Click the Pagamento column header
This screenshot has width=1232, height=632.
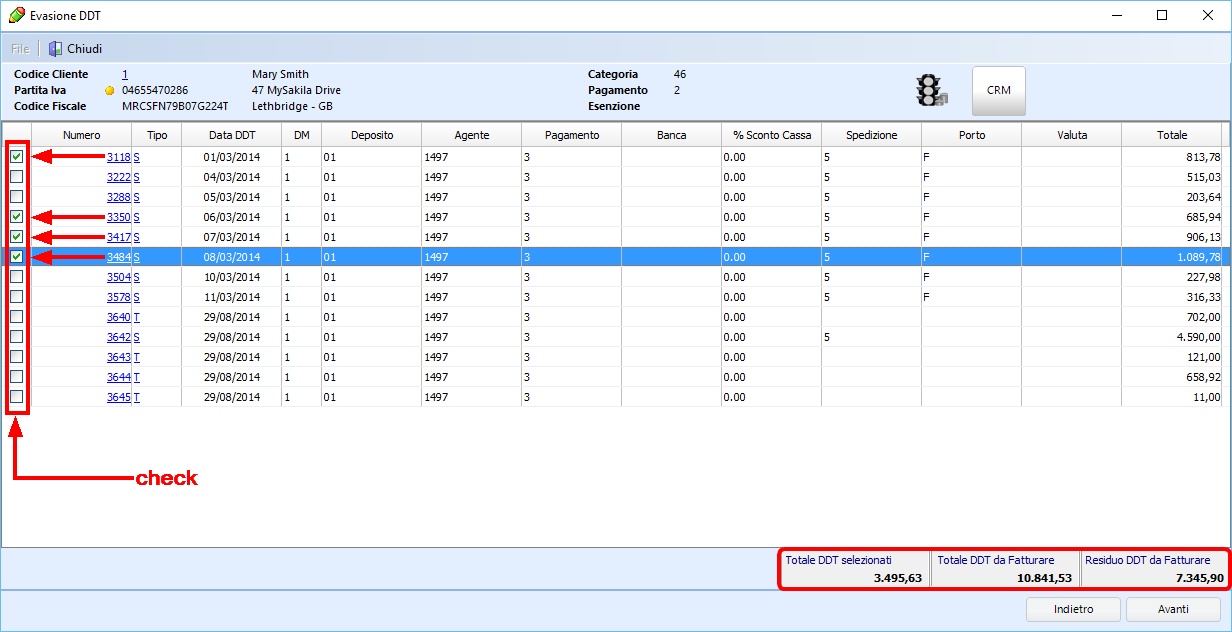(571, 135)
